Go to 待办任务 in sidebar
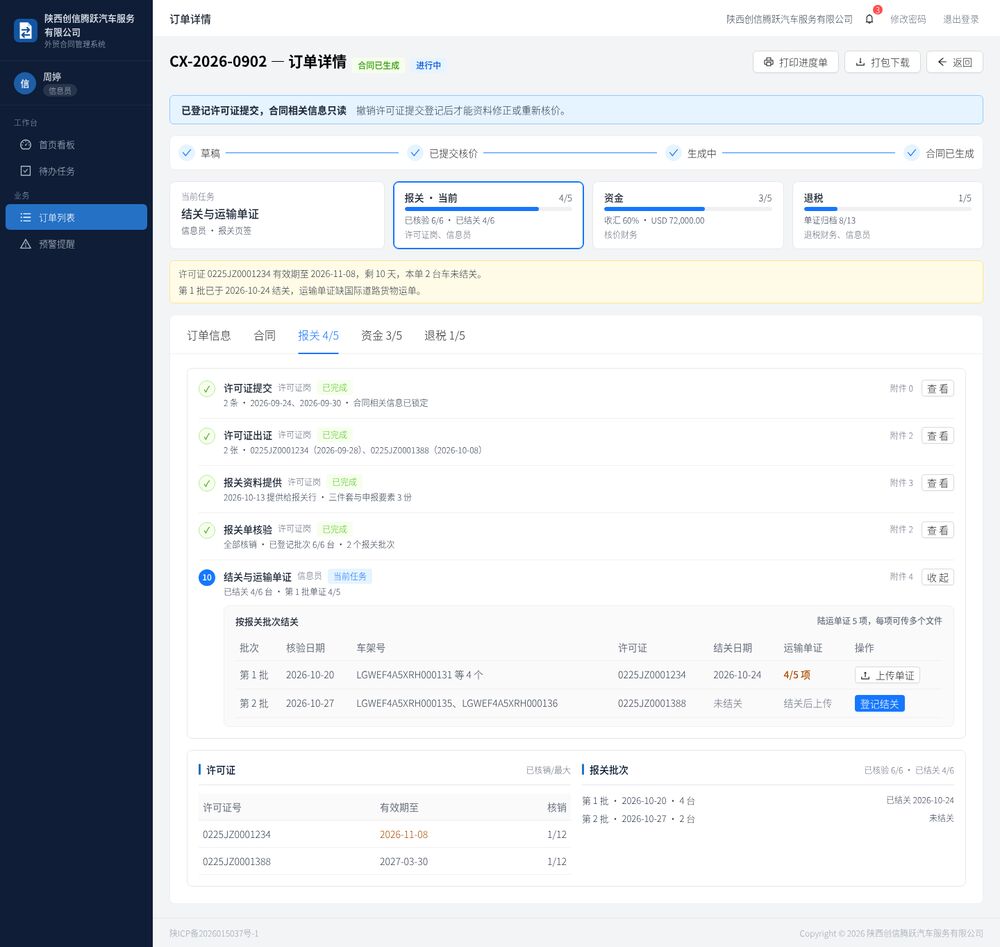Screen dimensions: 1000x947 [x=77, y=171]
